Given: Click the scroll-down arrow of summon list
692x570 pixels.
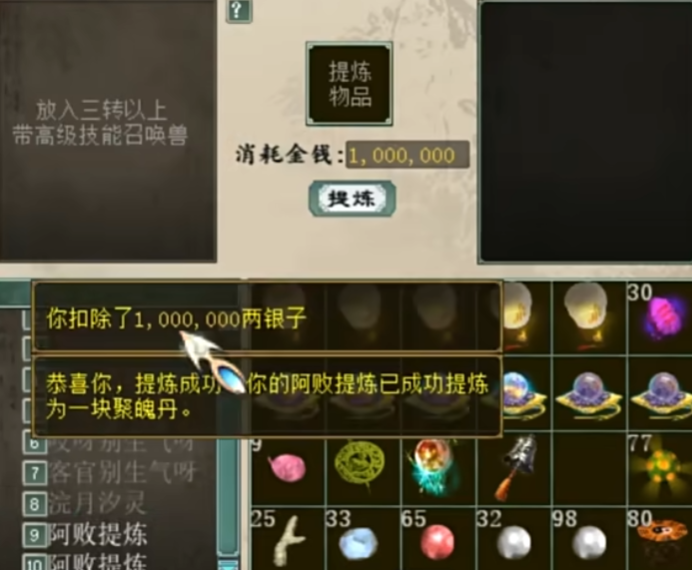Looking at the screenshot, I should [x=228, y=564].
